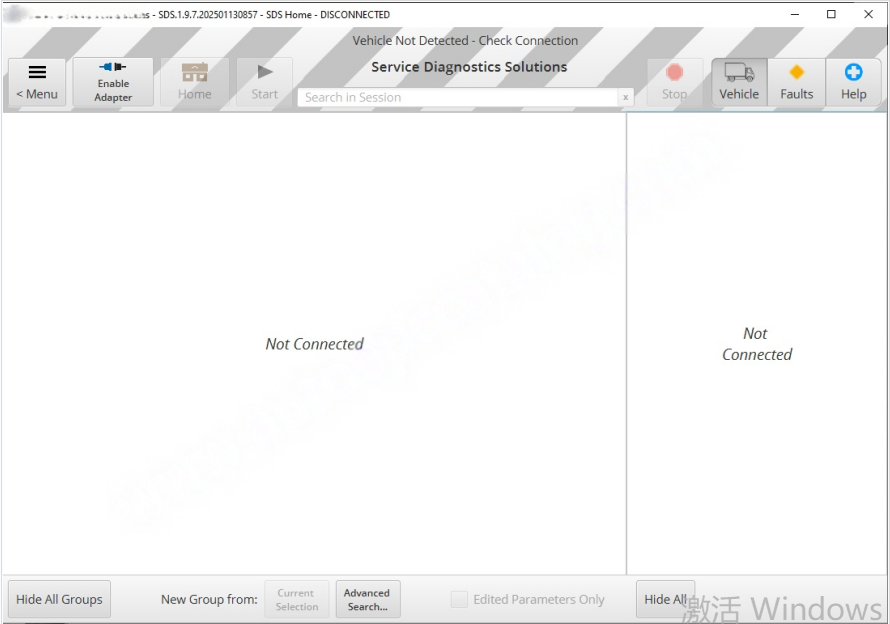Open the Faults warning diamond icon
Viewport: 890px width, 624px height.
point(796,73)
